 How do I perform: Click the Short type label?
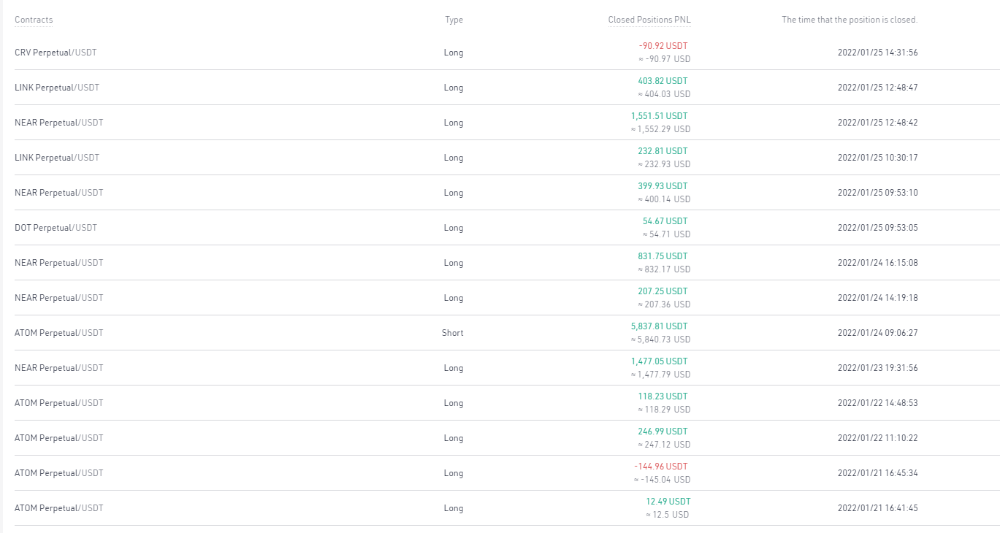click(453, 333)
